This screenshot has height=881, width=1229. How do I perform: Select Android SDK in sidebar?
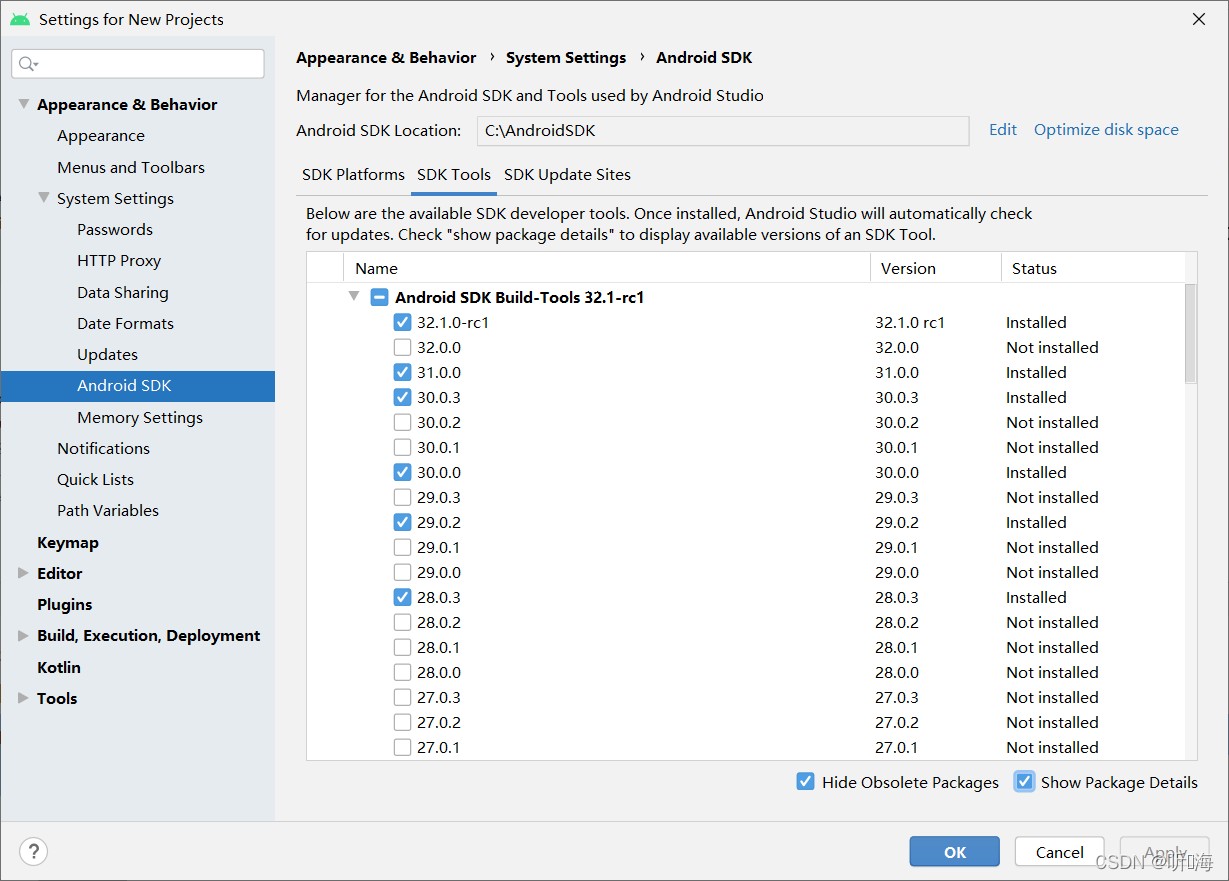click(138, 386)
